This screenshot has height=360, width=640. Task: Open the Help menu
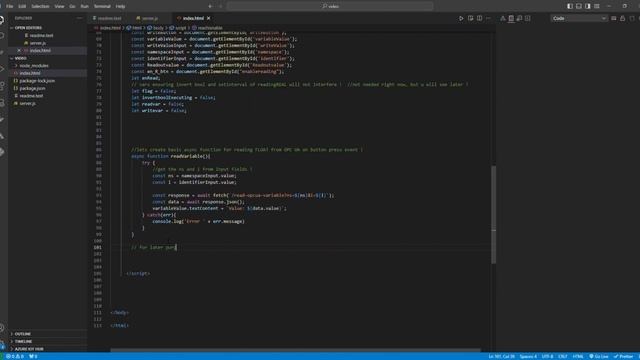(120, 6)
